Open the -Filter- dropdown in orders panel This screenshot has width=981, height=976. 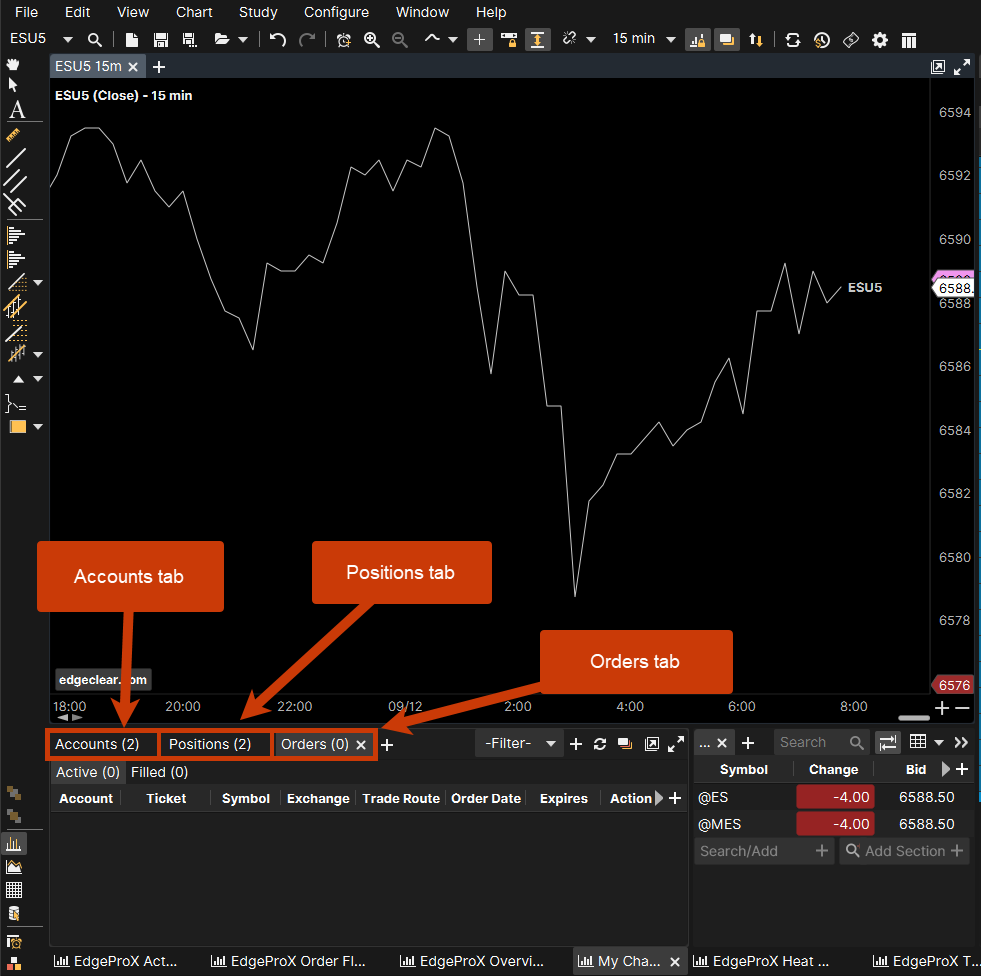(519, 744)
